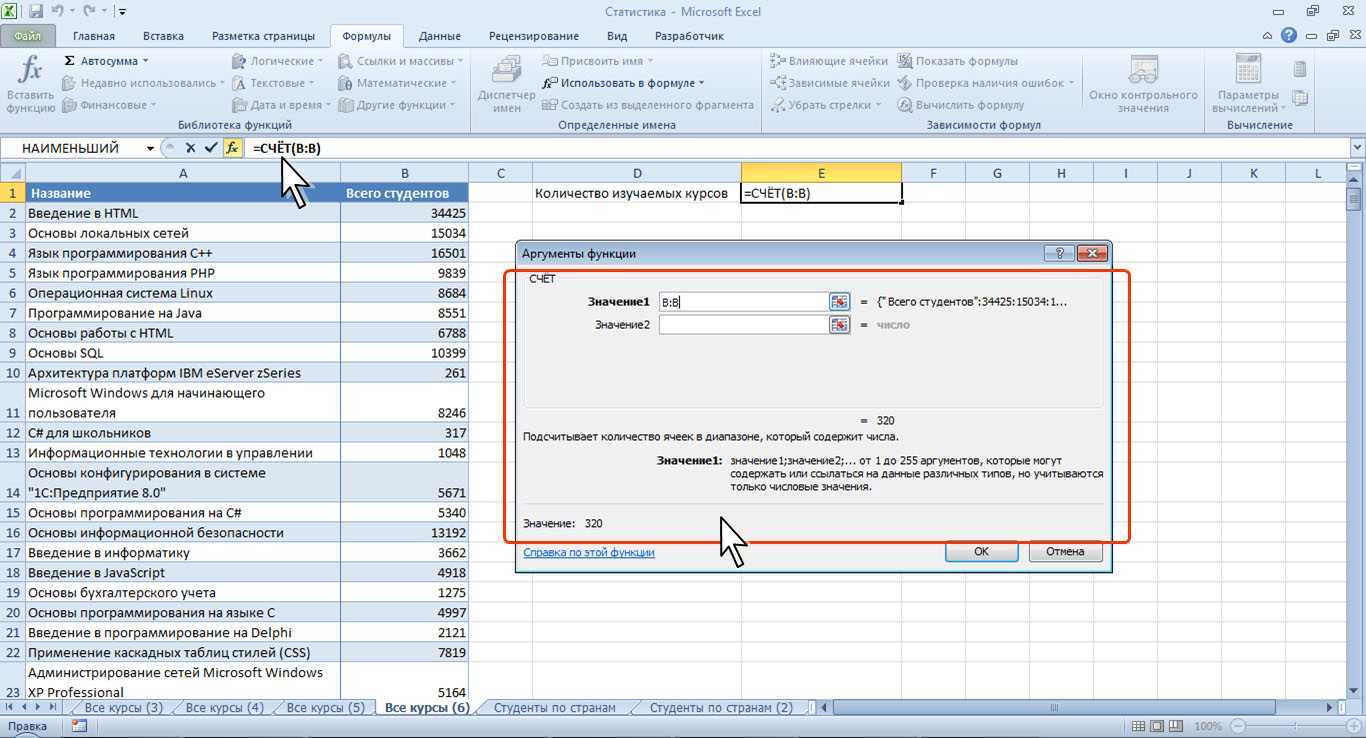This screenshot has height=738, width=1366.
Task: Click the Значение1 input field
Action: (742, 301)
